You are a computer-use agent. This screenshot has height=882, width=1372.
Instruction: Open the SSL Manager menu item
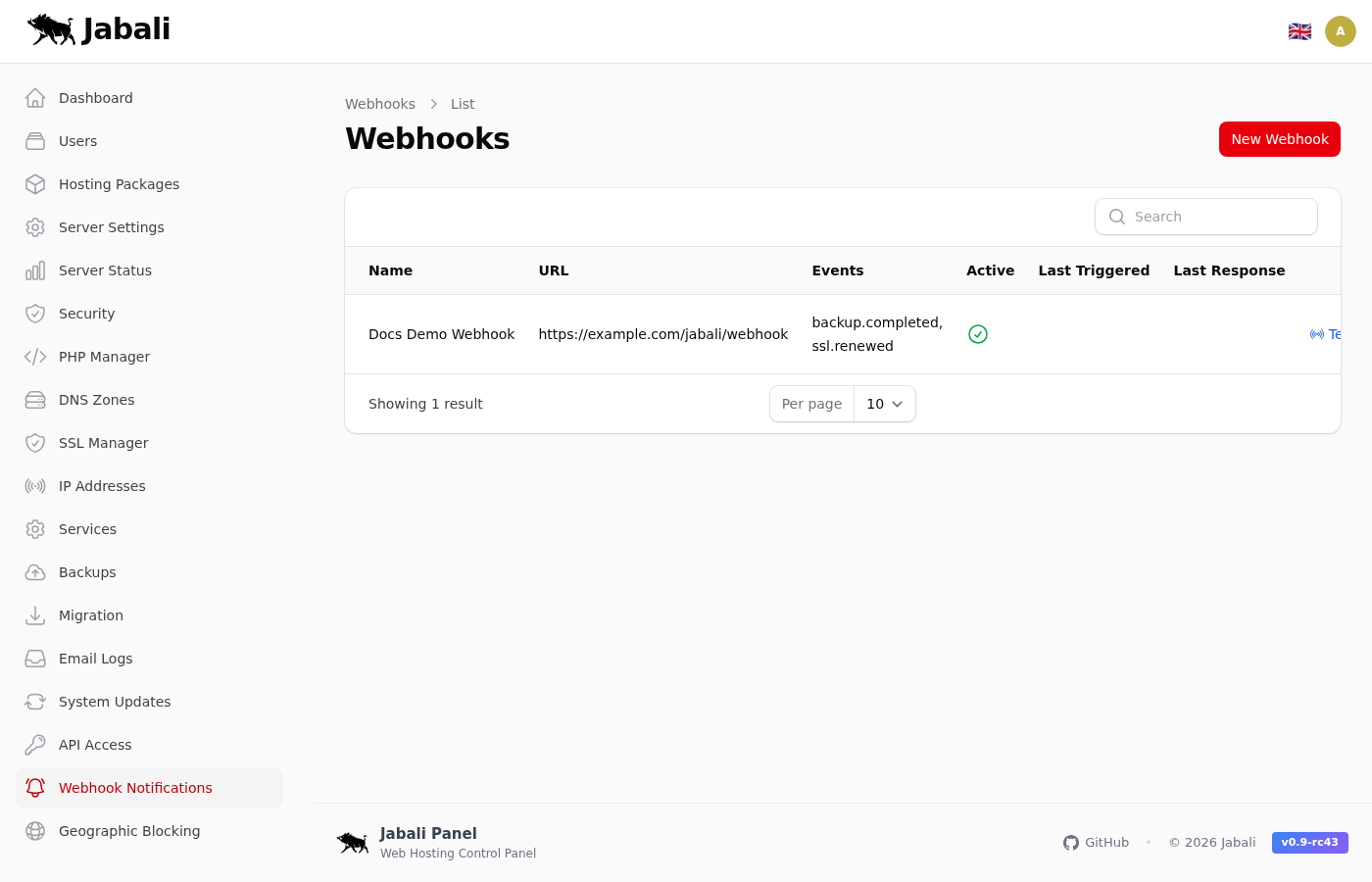click(103, 443)
